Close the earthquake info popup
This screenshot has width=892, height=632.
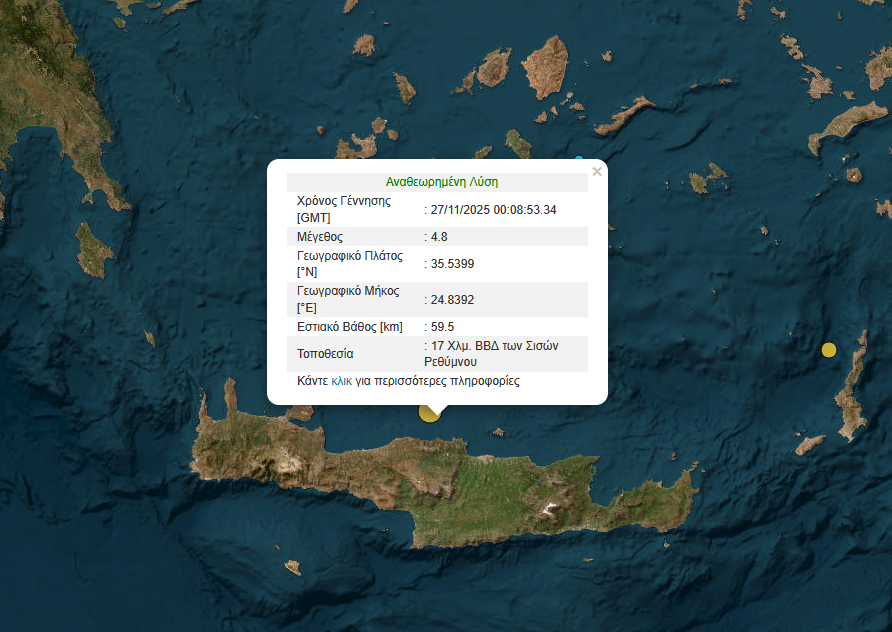pyautogui.click(x=597, y=171)
